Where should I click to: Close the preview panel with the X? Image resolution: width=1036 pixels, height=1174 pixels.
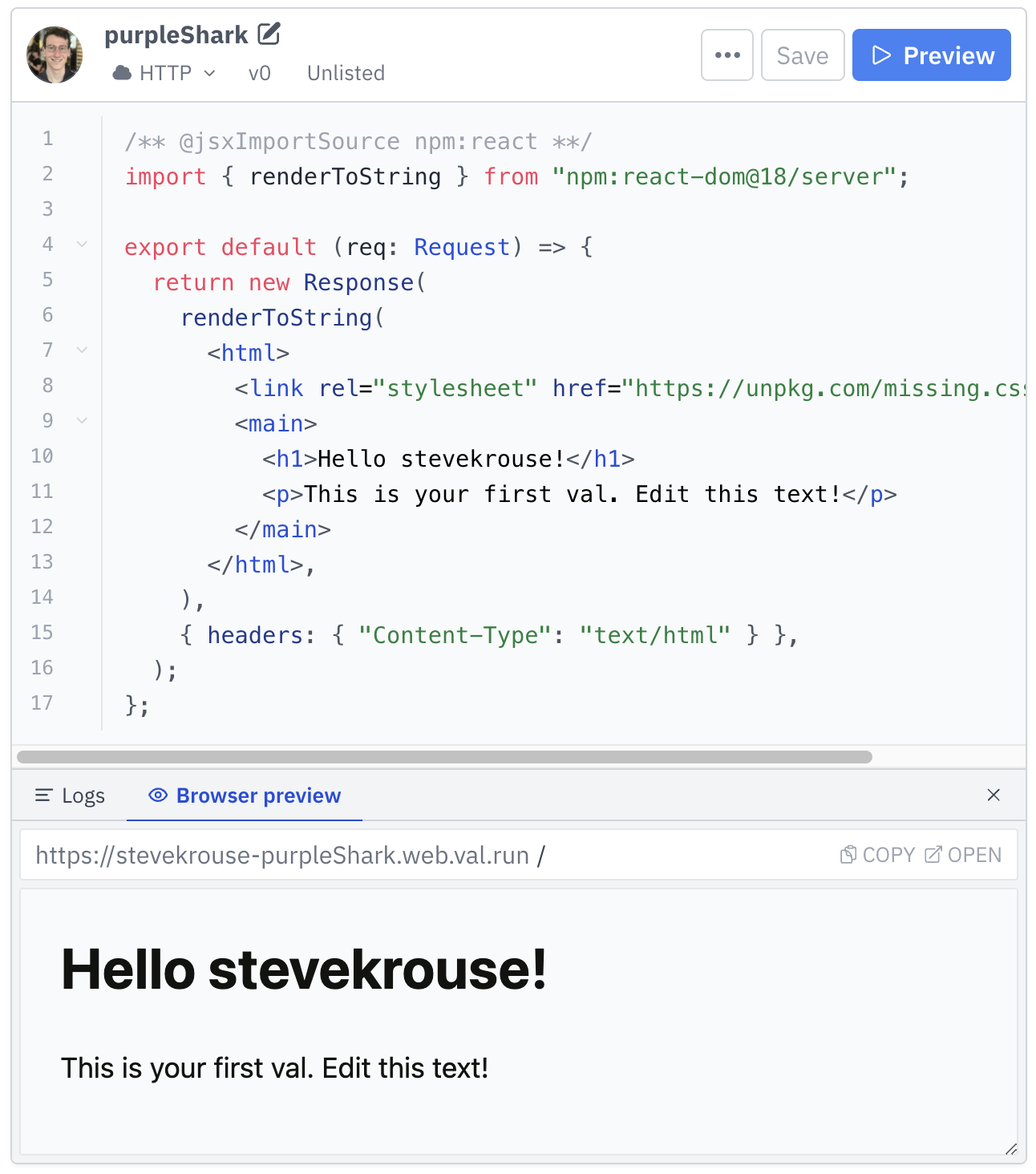point(993,795)
